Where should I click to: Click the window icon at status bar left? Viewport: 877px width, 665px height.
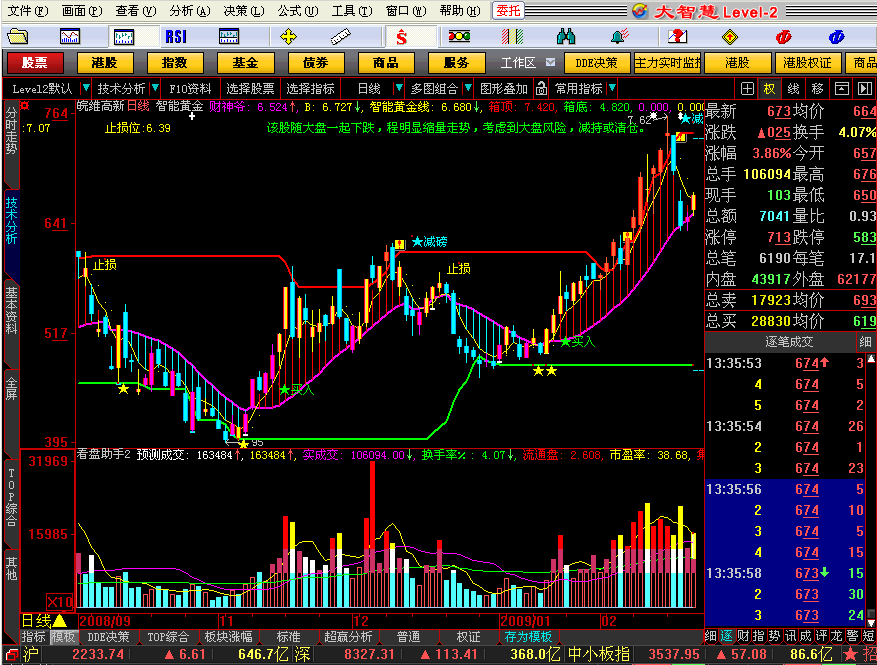pyautogui.click(x=11, y=654)
